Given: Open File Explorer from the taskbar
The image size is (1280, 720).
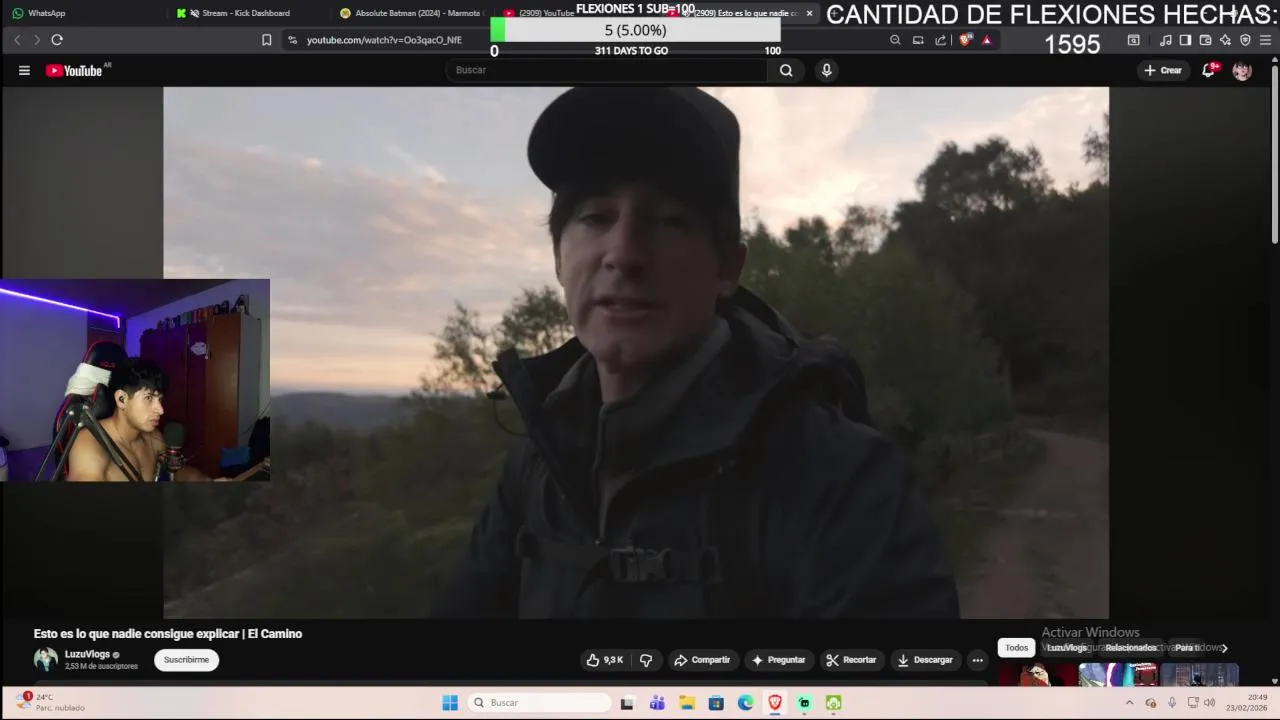Looking at the screenshot, I should click(x=687, y=703).
